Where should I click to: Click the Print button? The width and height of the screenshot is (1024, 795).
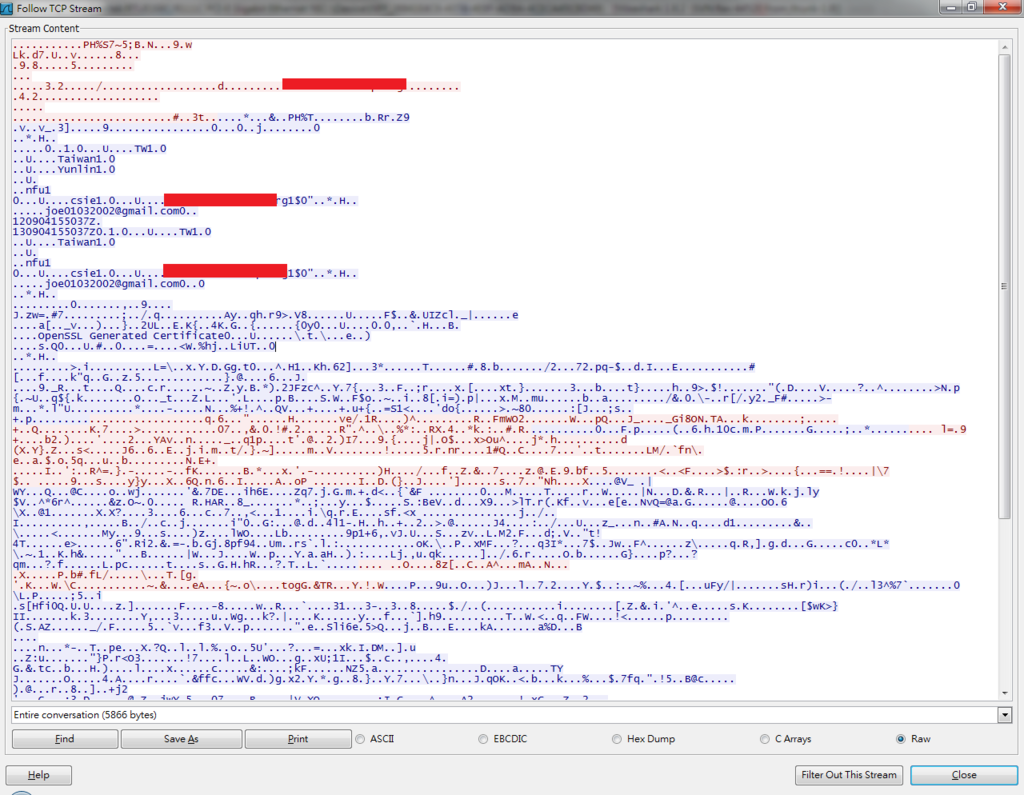point(298,739)
